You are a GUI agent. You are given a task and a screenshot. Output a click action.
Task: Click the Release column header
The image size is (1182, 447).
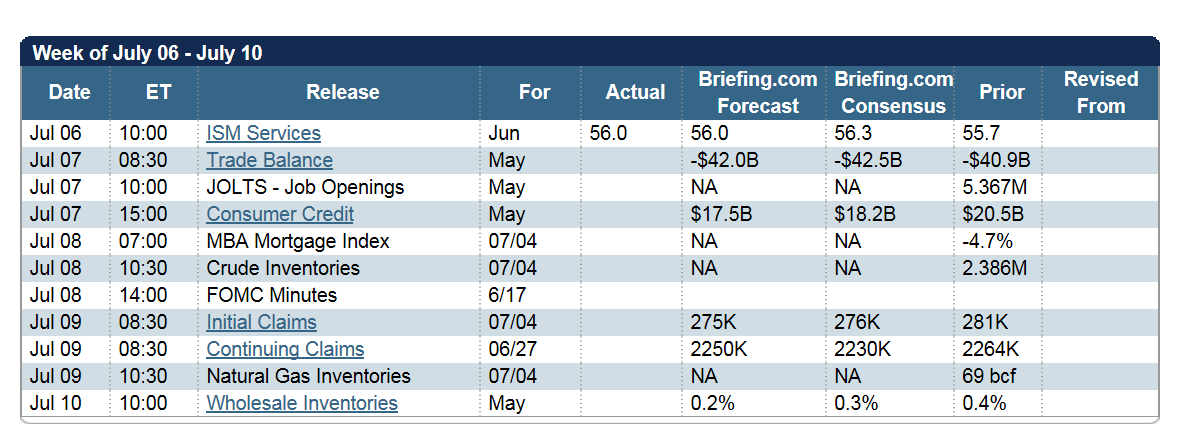click(343, 92)
